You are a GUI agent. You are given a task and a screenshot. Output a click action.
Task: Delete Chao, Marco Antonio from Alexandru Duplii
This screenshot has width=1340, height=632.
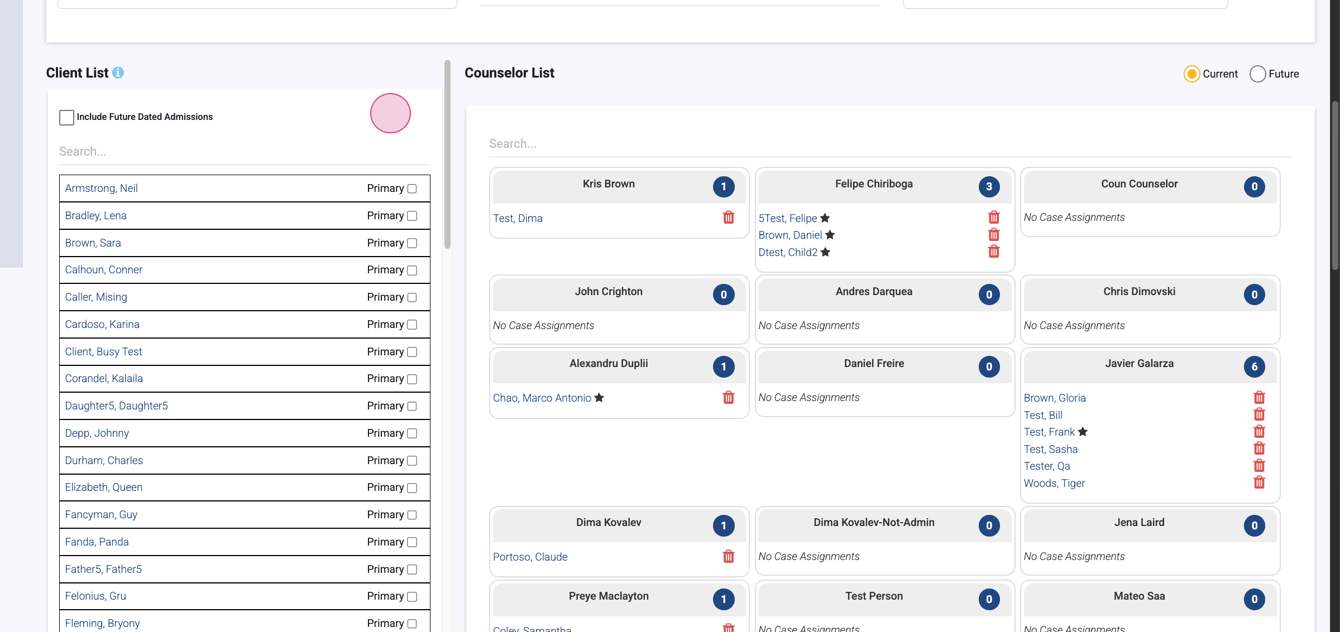point(728,397)
